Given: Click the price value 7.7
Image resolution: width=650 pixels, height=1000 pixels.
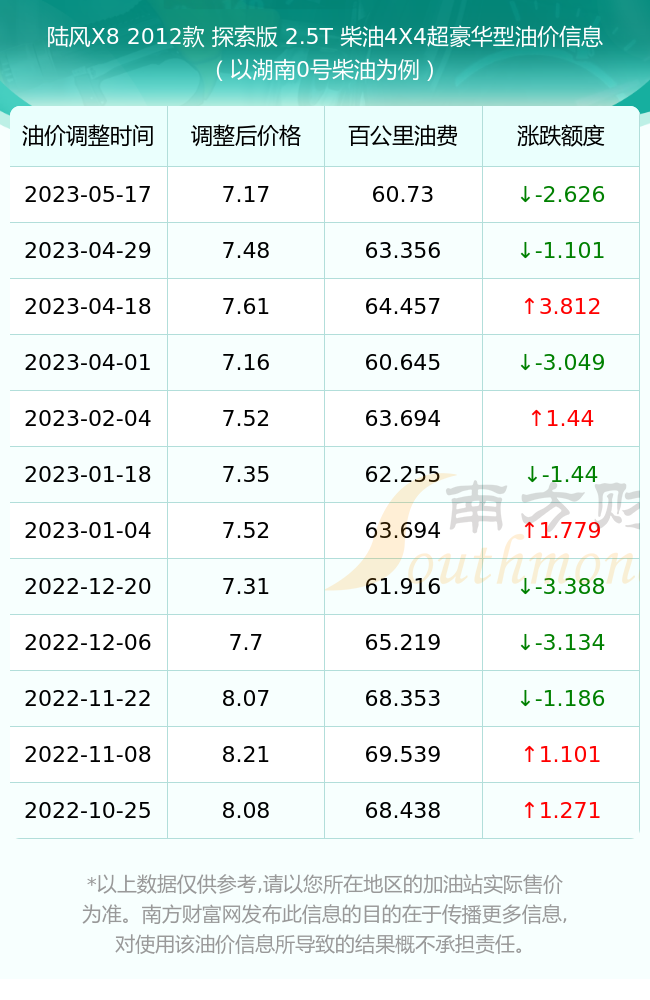Looking at the screenshot, I should coord(246,643).
